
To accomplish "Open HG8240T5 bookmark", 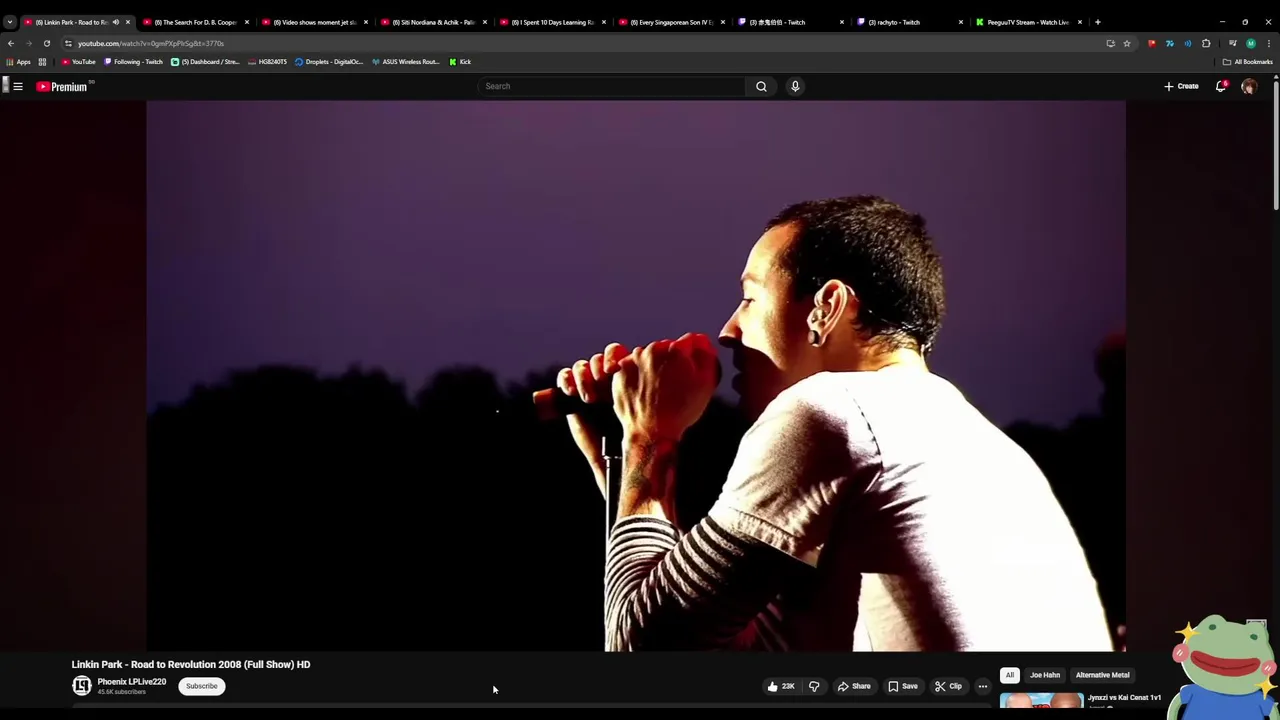I will [267, 62].
